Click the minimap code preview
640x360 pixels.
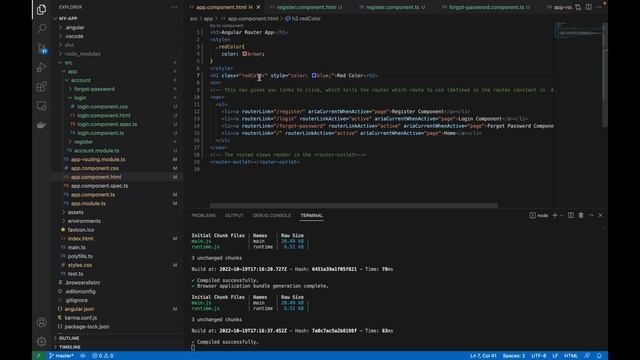[x=578, y=32]
